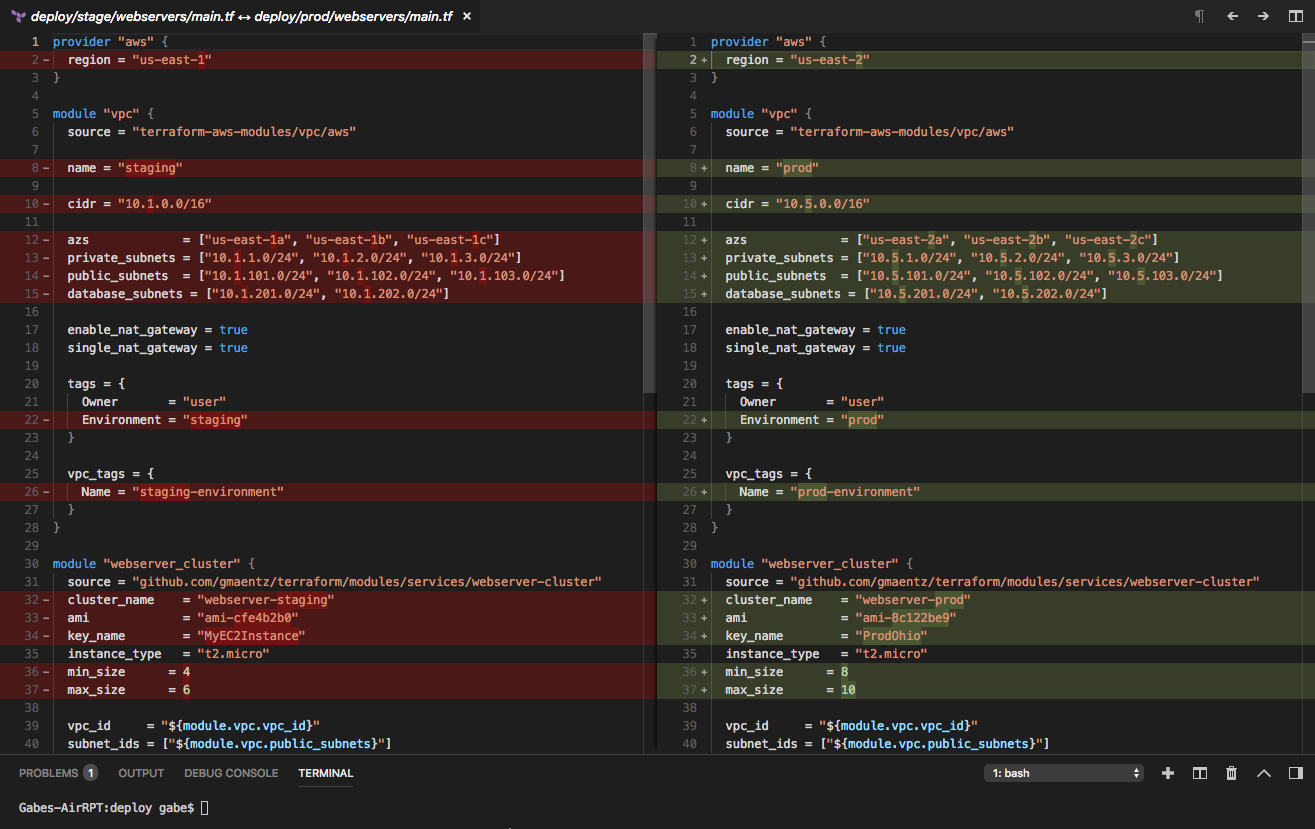Click the "us-east-1" region value
The height and width of the screenshot is (829, 1315).
[172, 60]
